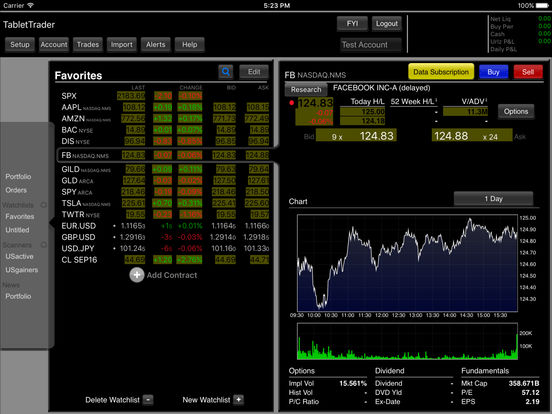Open the Setup menu
This screenshot has width=552, height=414.
(x=20, y=45)
